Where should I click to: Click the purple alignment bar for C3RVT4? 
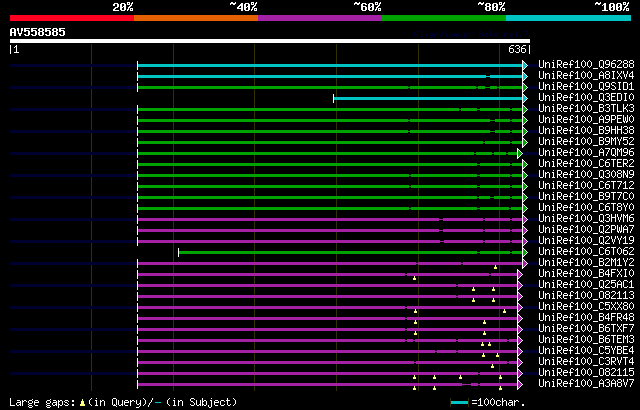pos(327,363)
